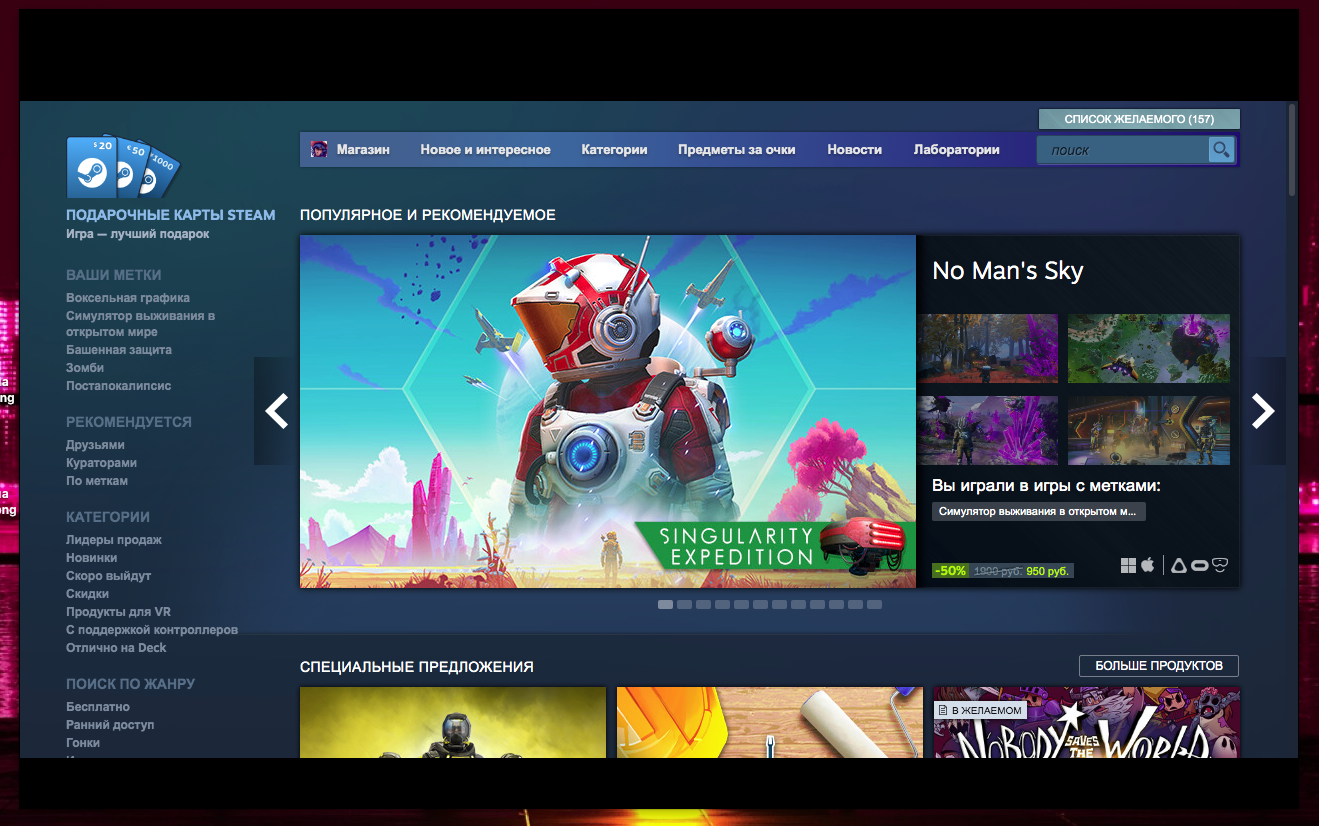Open the Скоро выйдут category
Screen dimensions: 1319x826
click(x=109, y=576)
